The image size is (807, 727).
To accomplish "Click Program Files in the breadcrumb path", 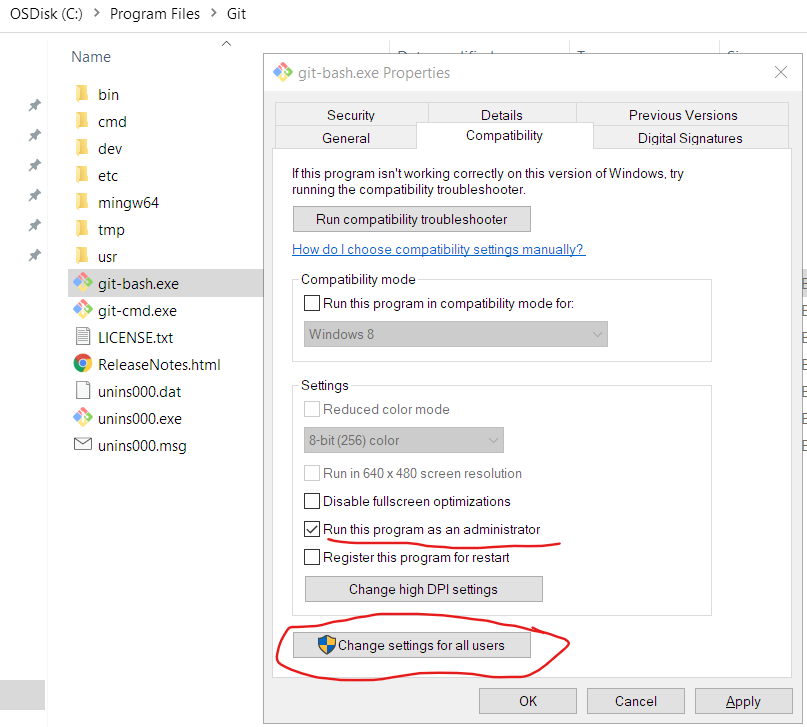I will [x=155, y=13].
